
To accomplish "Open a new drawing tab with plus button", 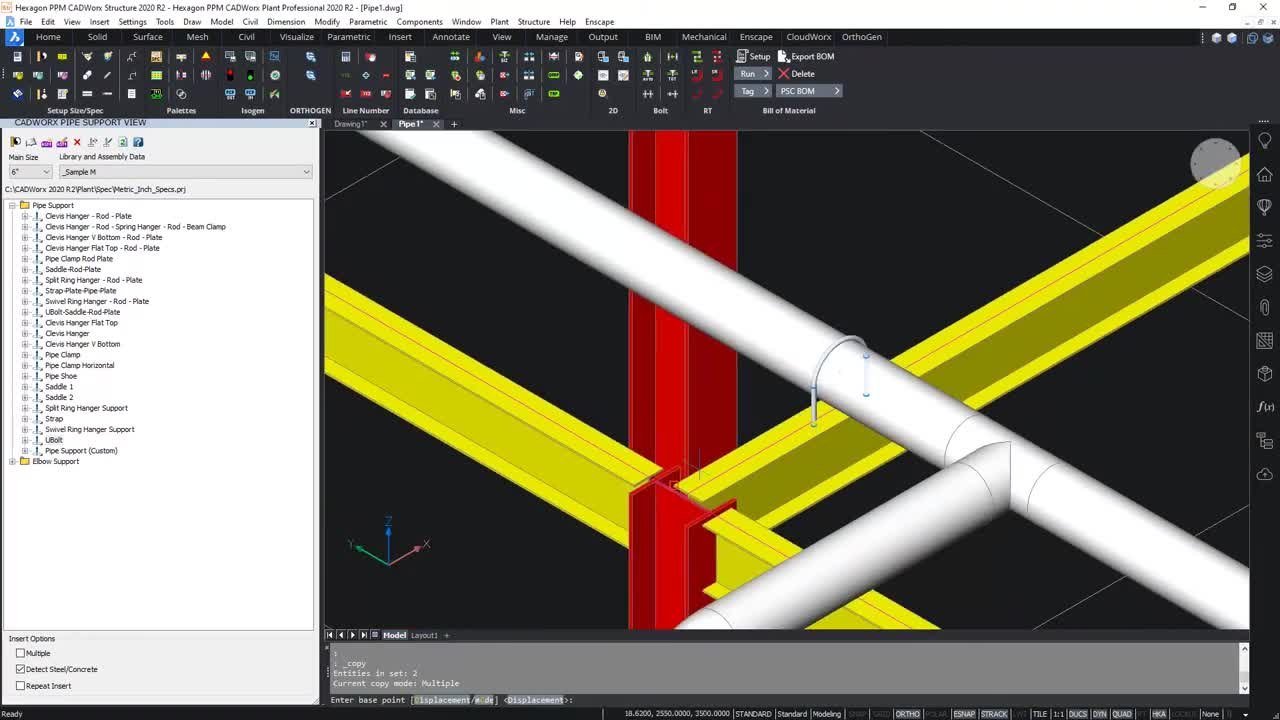I will [454, 124].
